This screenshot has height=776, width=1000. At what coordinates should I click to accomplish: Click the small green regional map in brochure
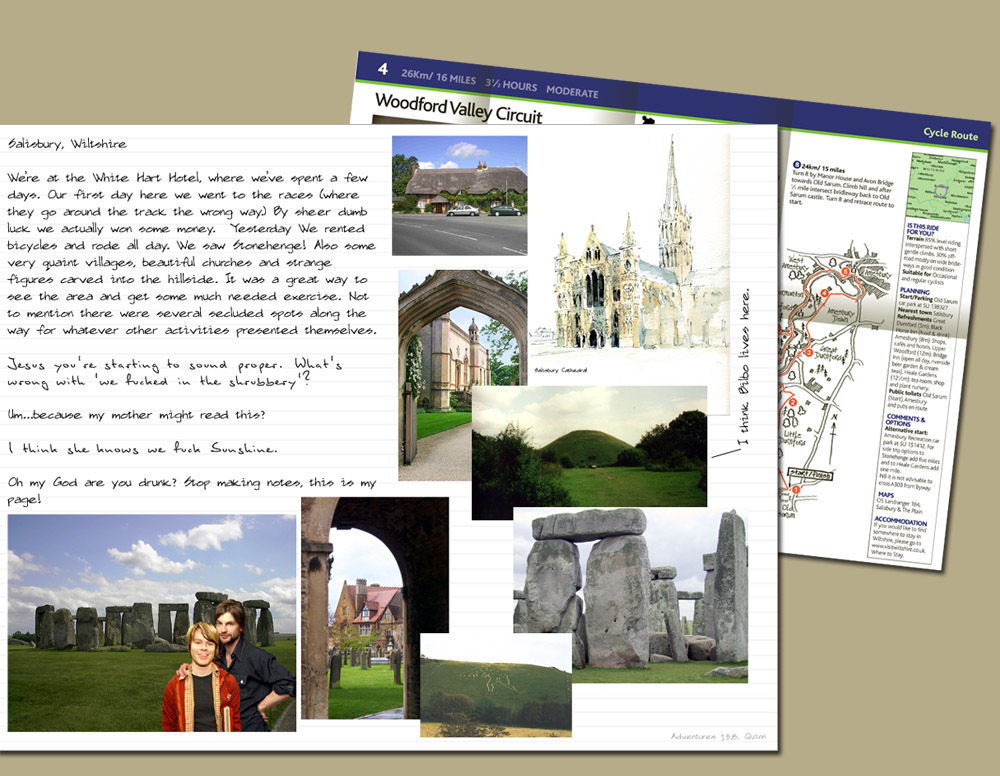click(x=942, y=187)
